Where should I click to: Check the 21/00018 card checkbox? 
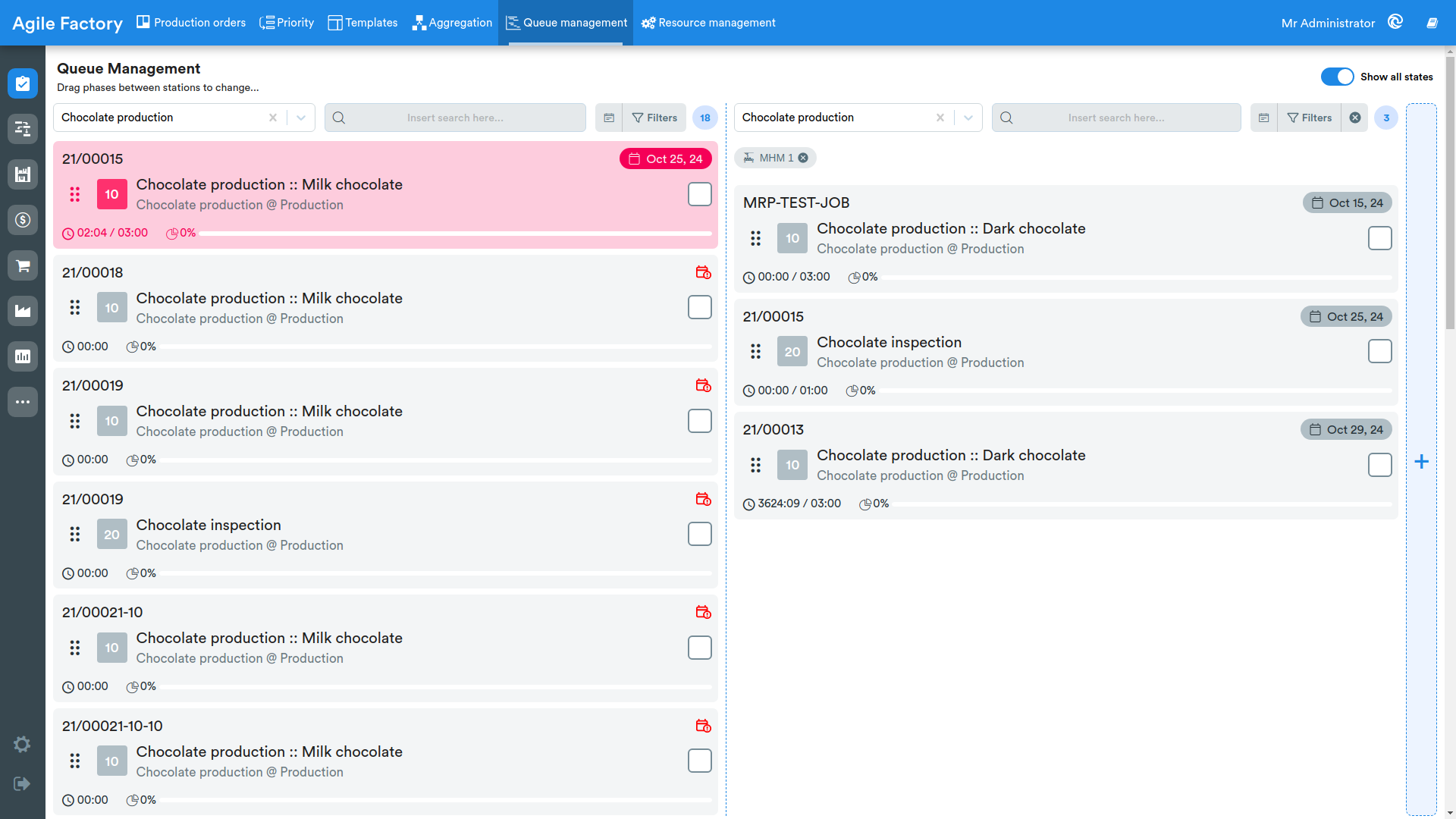(700, 307)
